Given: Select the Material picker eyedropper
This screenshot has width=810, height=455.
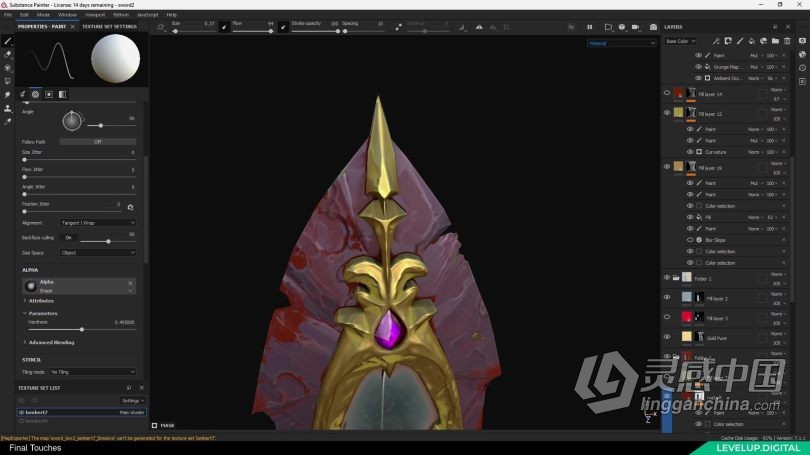Looking at the screenshot, I should click(x=7, y=122).
